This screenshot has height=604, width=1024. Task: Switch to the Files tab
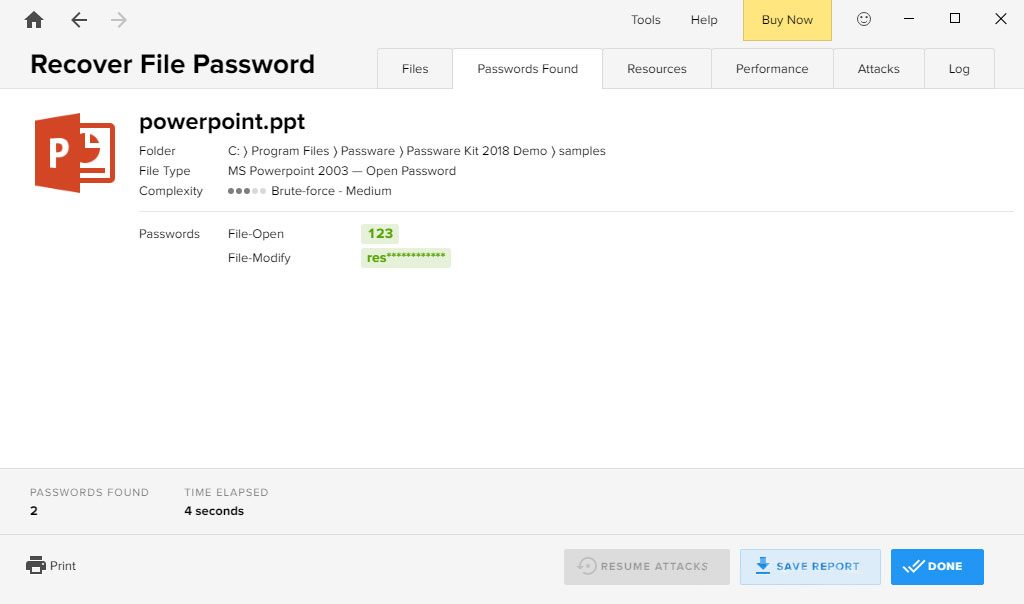[x=415, y=69]
